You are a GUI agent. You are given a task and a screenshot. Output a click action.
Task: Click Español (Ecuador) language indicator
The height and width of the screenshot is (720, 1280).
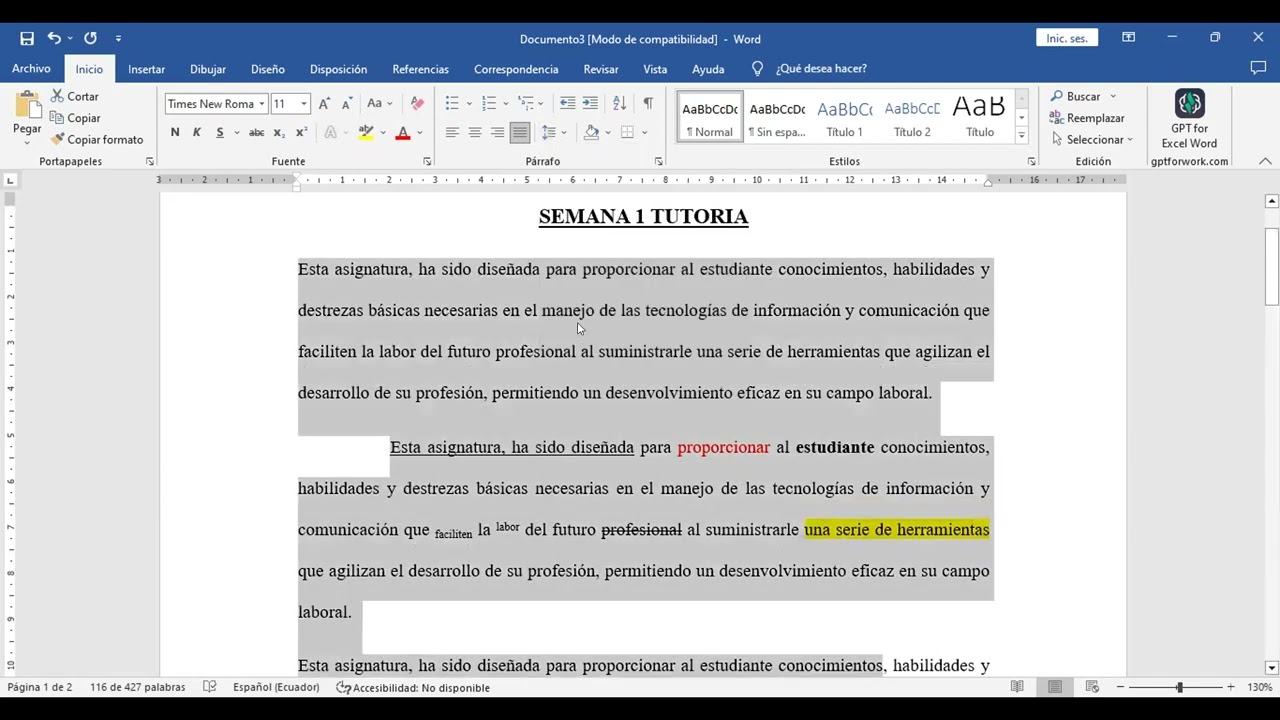276,687
